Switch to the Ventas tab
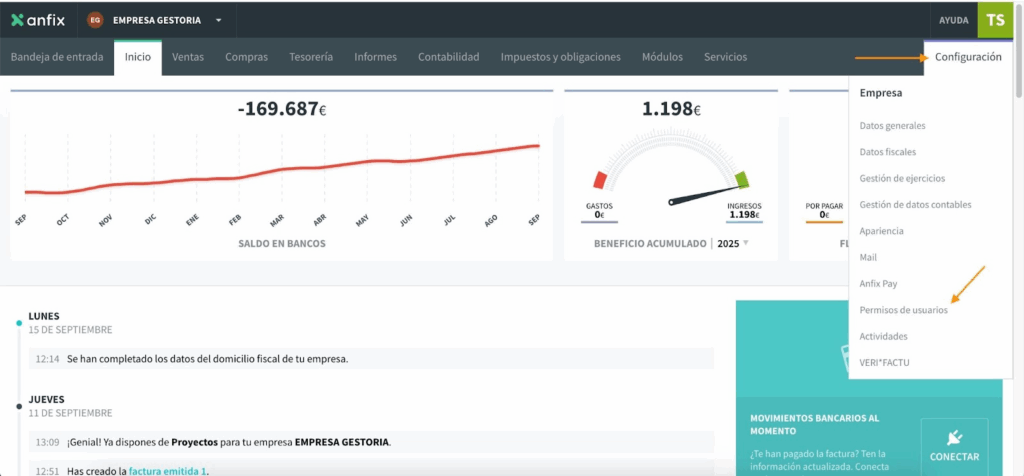1024x476 pixels. coord(188,57)
